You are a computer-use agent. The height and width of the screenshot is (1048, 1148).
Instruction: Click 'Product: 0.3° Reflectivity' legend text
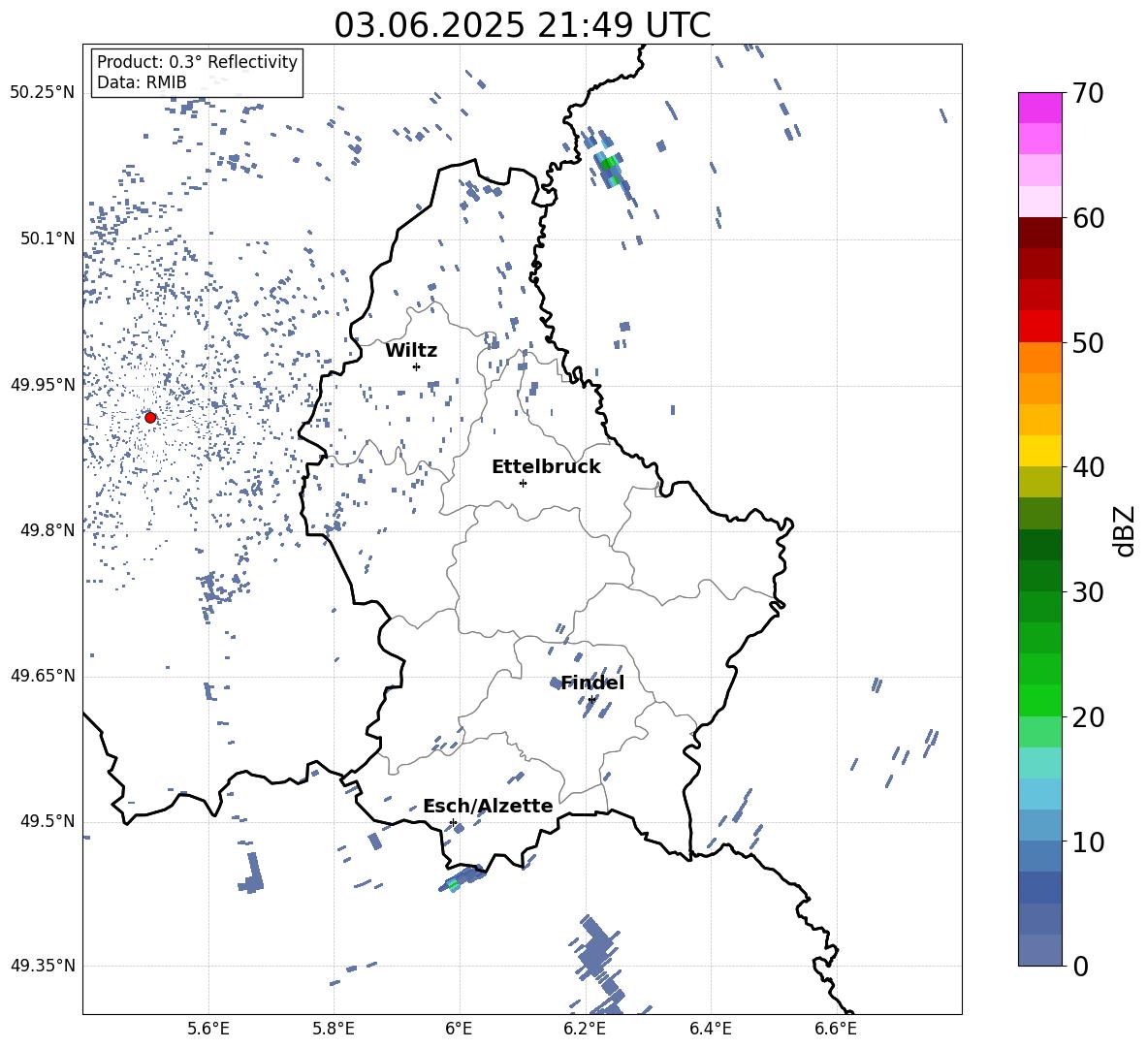coord(197,62)
